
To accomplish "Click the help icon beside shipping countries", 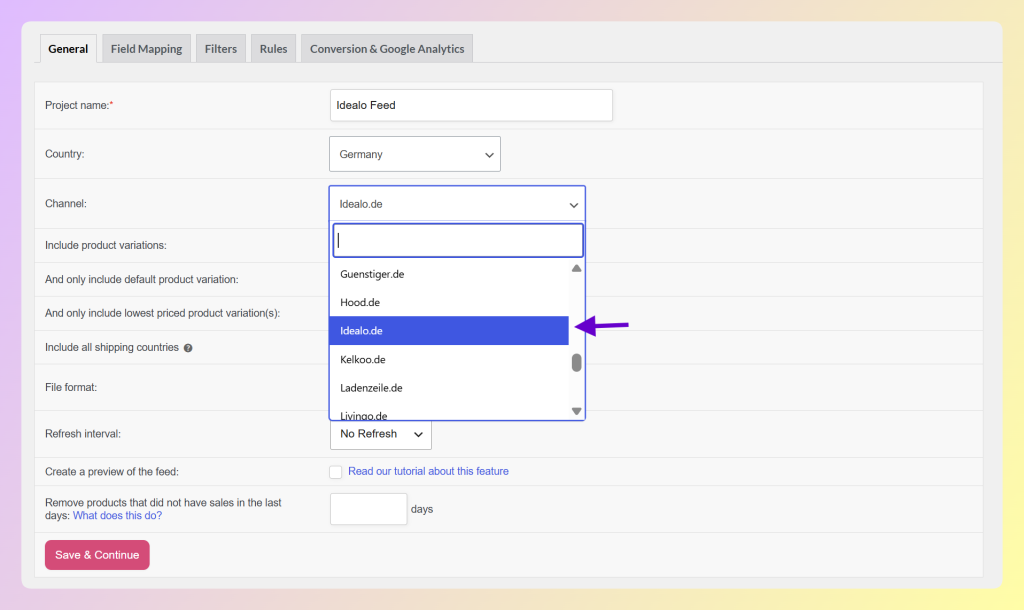I will point(188,348).
